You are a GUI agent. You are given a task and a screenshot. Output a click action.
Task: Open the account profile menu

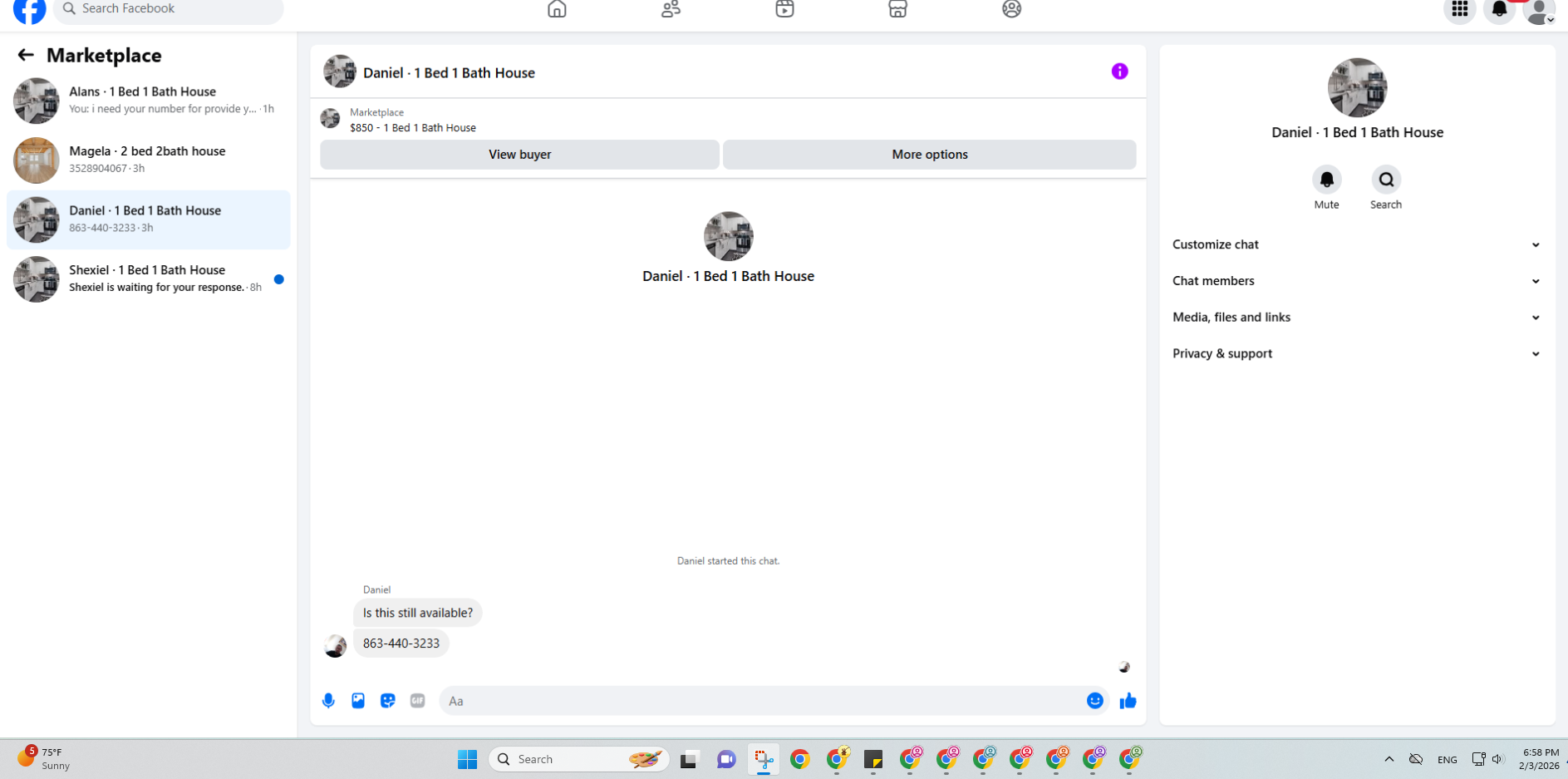1540,10
